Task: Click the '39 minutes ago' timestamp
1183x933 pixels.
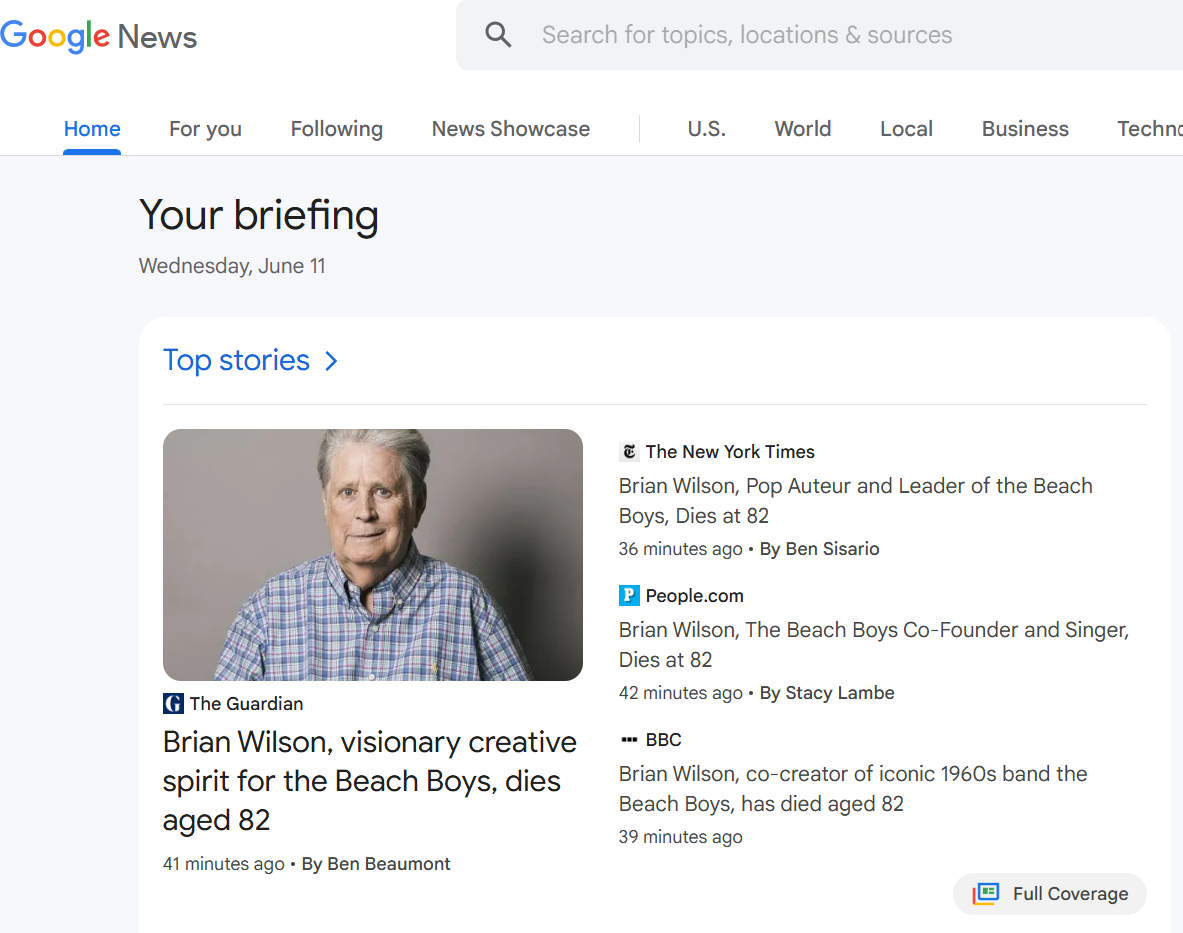Action: coord(681,837)
